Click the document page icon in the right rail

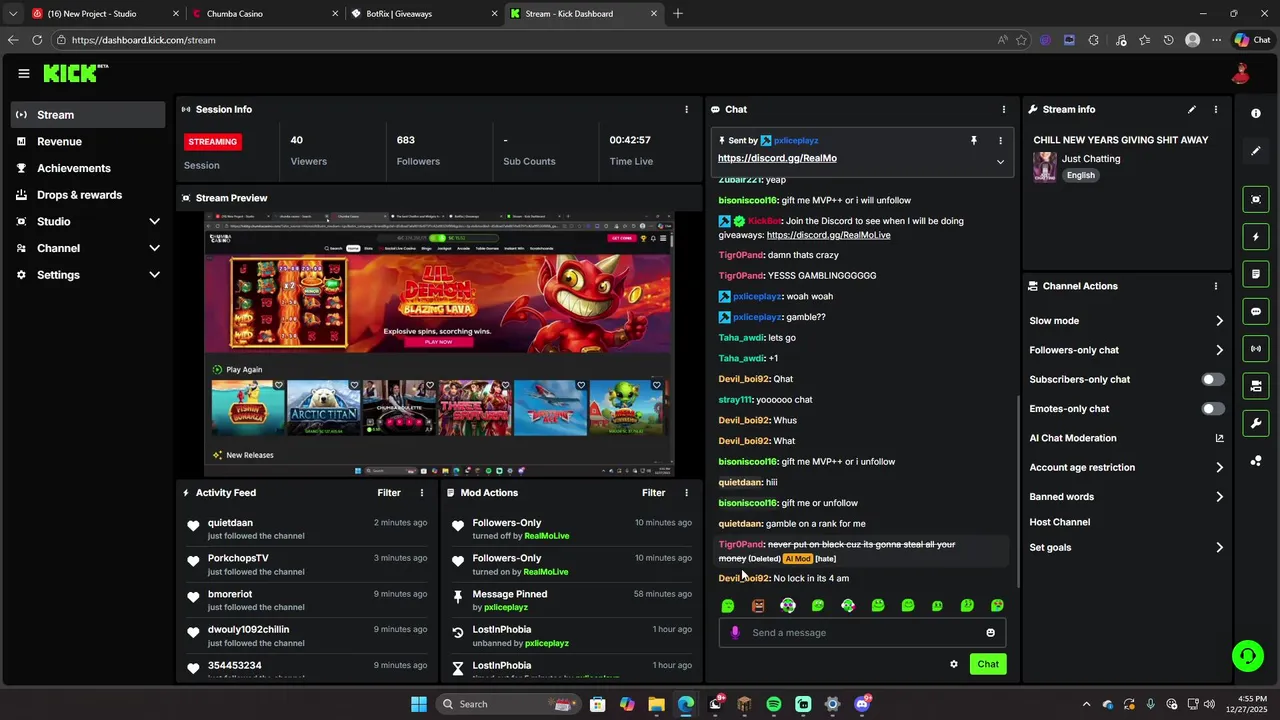[x=1256, y=274]
